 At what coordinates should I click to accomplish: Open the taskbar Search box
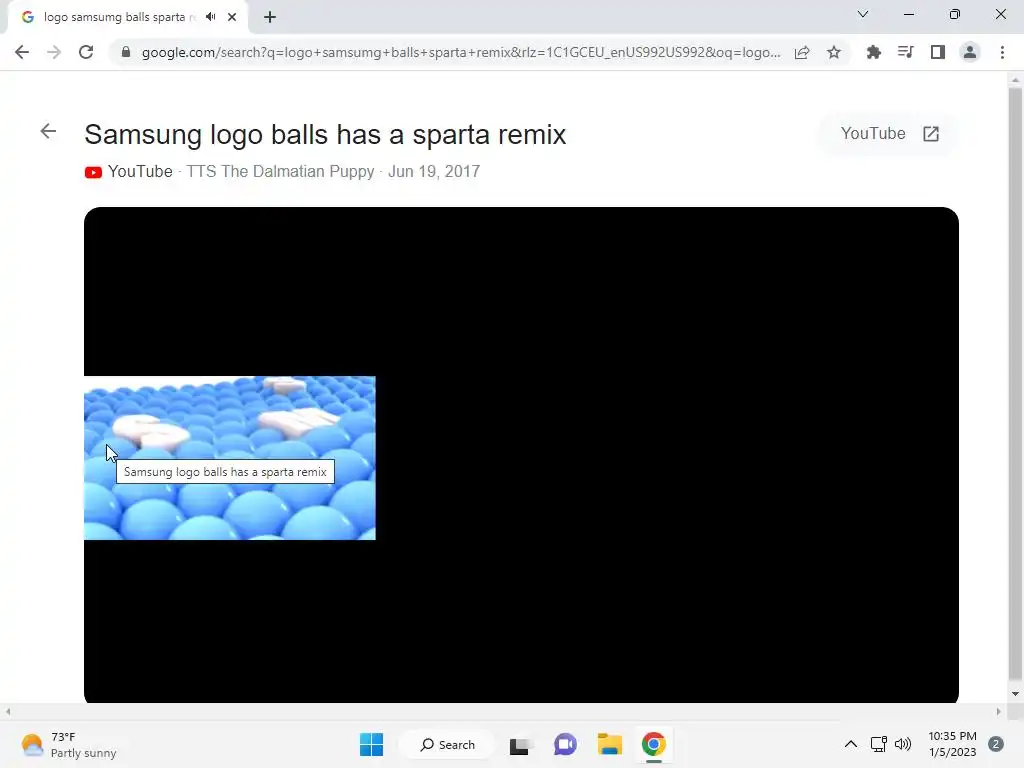click(448, 744)
